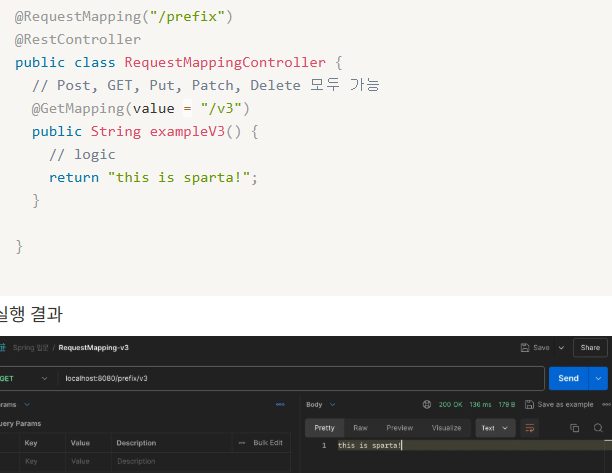Click the three-dot icon beside Bulk Edit
The height and width of the screenshot is (473, 612).
point(242,443)
